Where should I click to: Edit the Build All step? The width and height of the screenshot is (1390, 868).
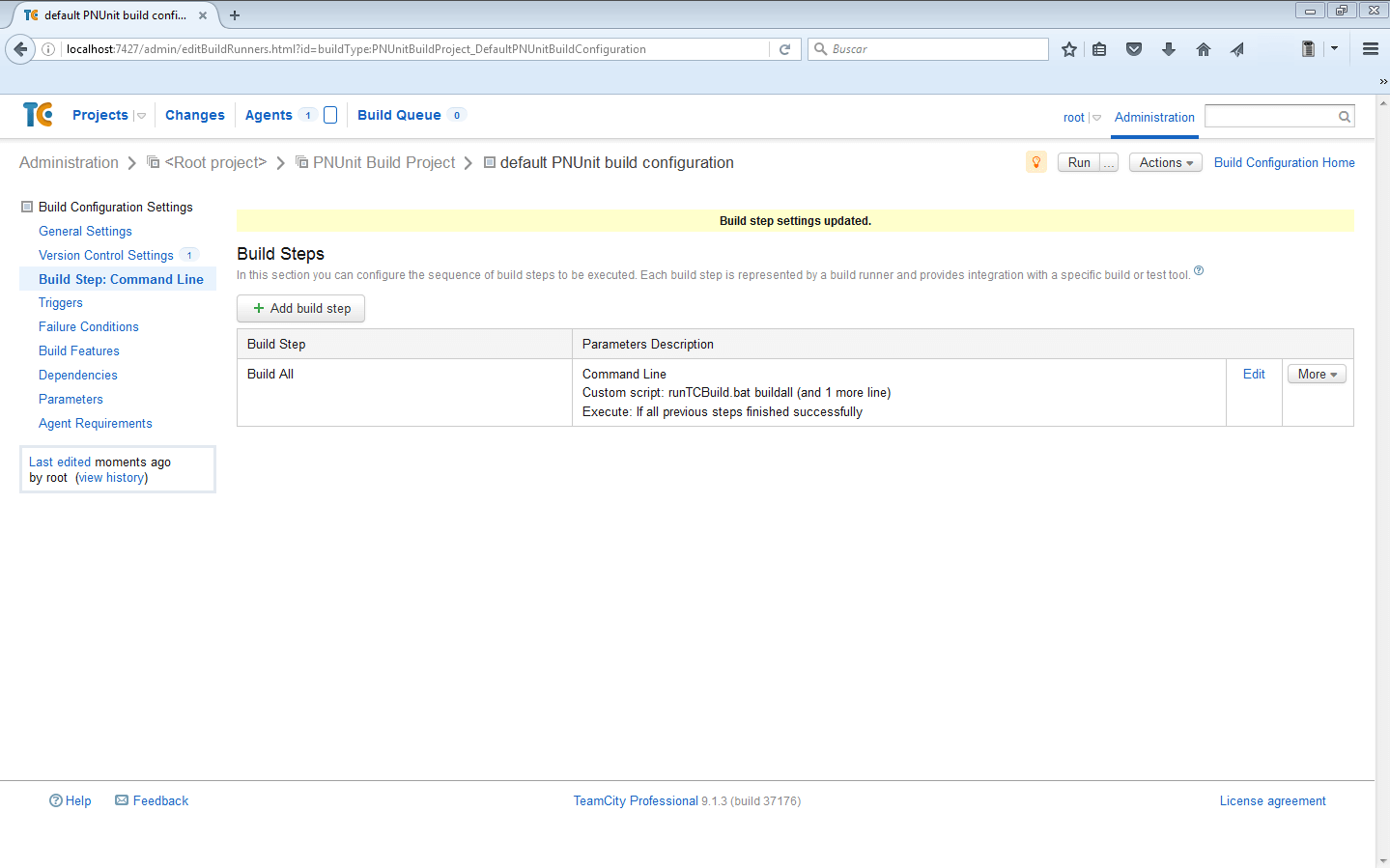tap(1254, 374)
